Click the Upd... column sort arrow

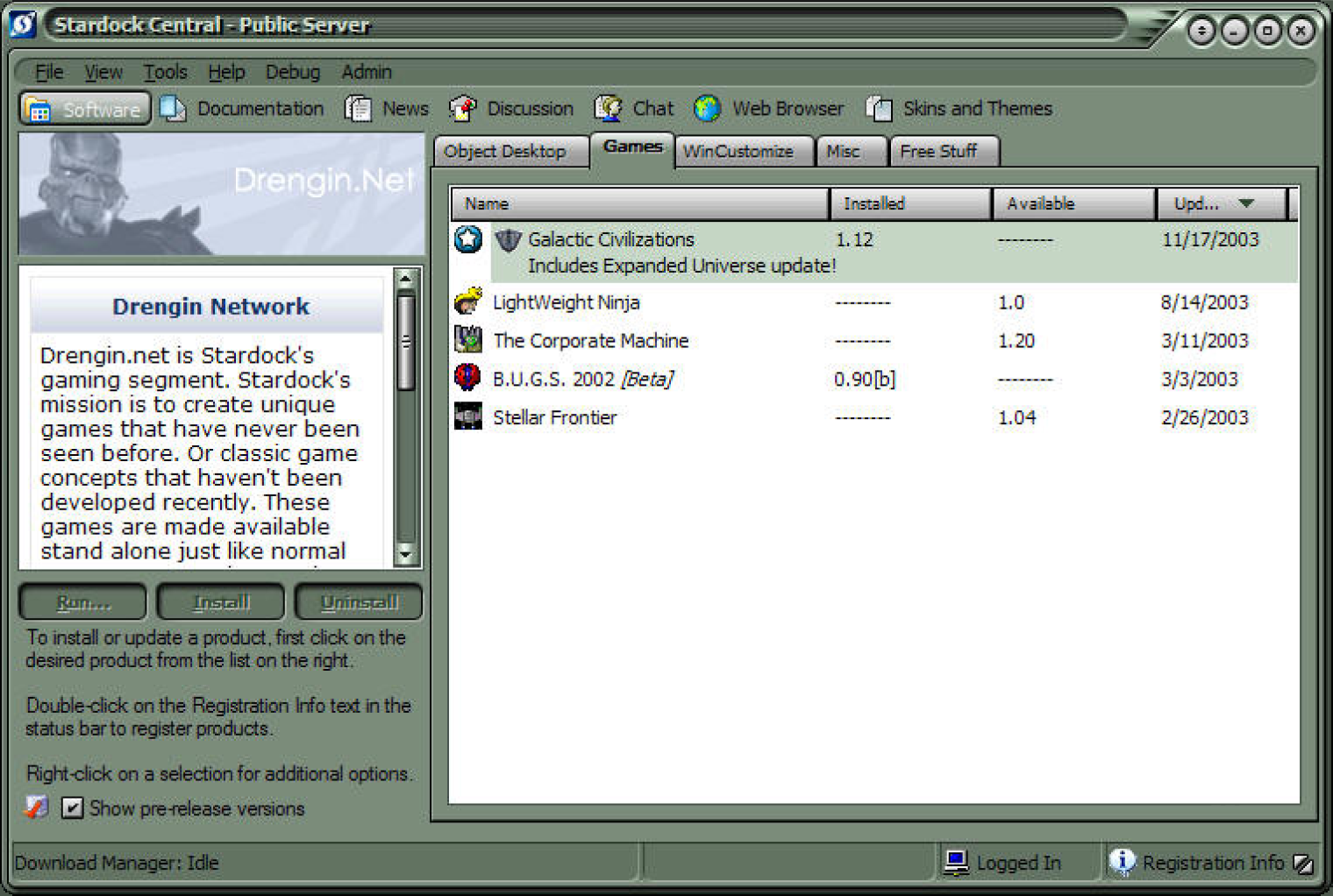(1245, 203)
